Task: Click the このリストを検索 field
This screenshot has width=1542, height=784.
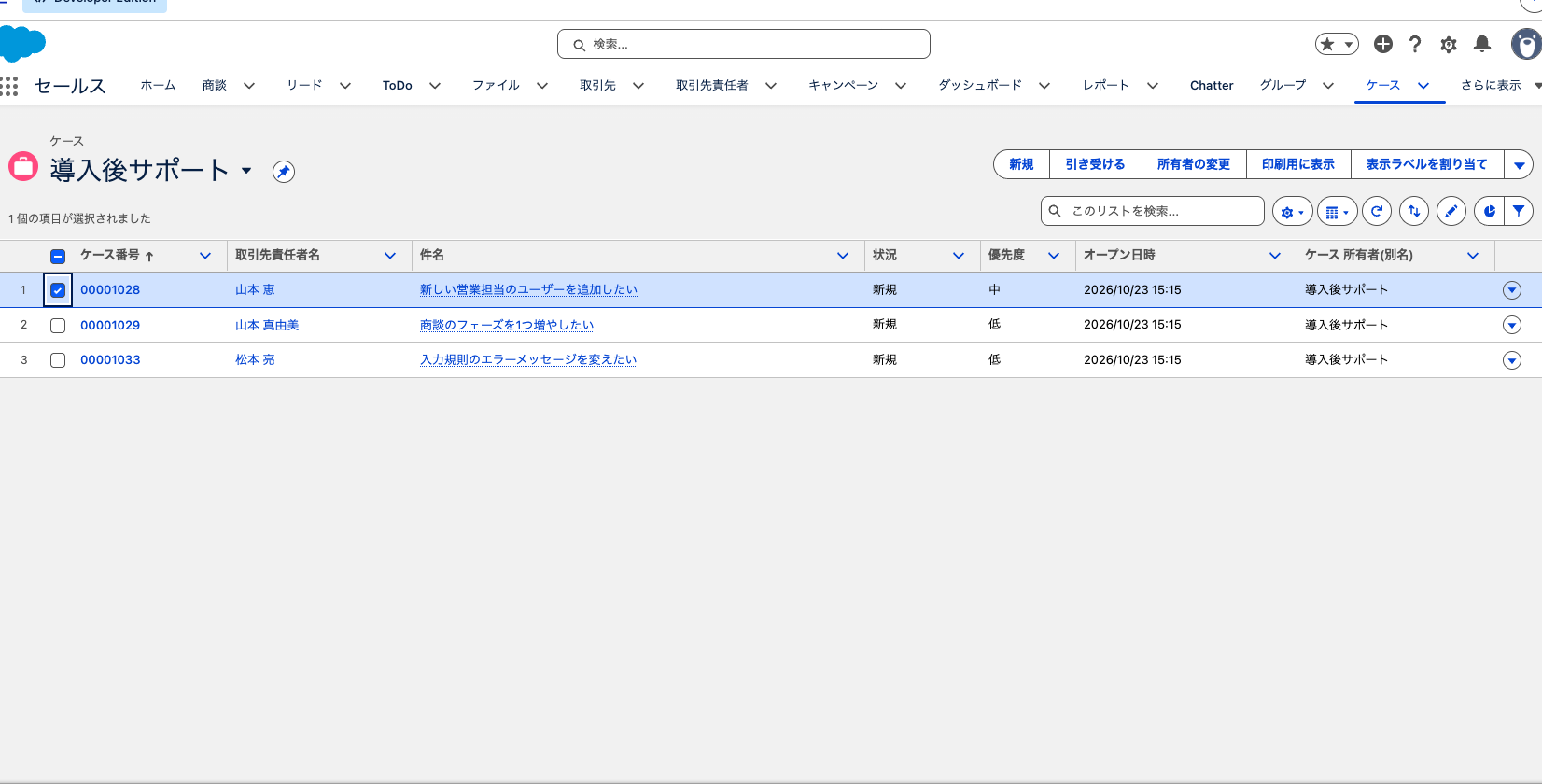Action: [1153, 211]
